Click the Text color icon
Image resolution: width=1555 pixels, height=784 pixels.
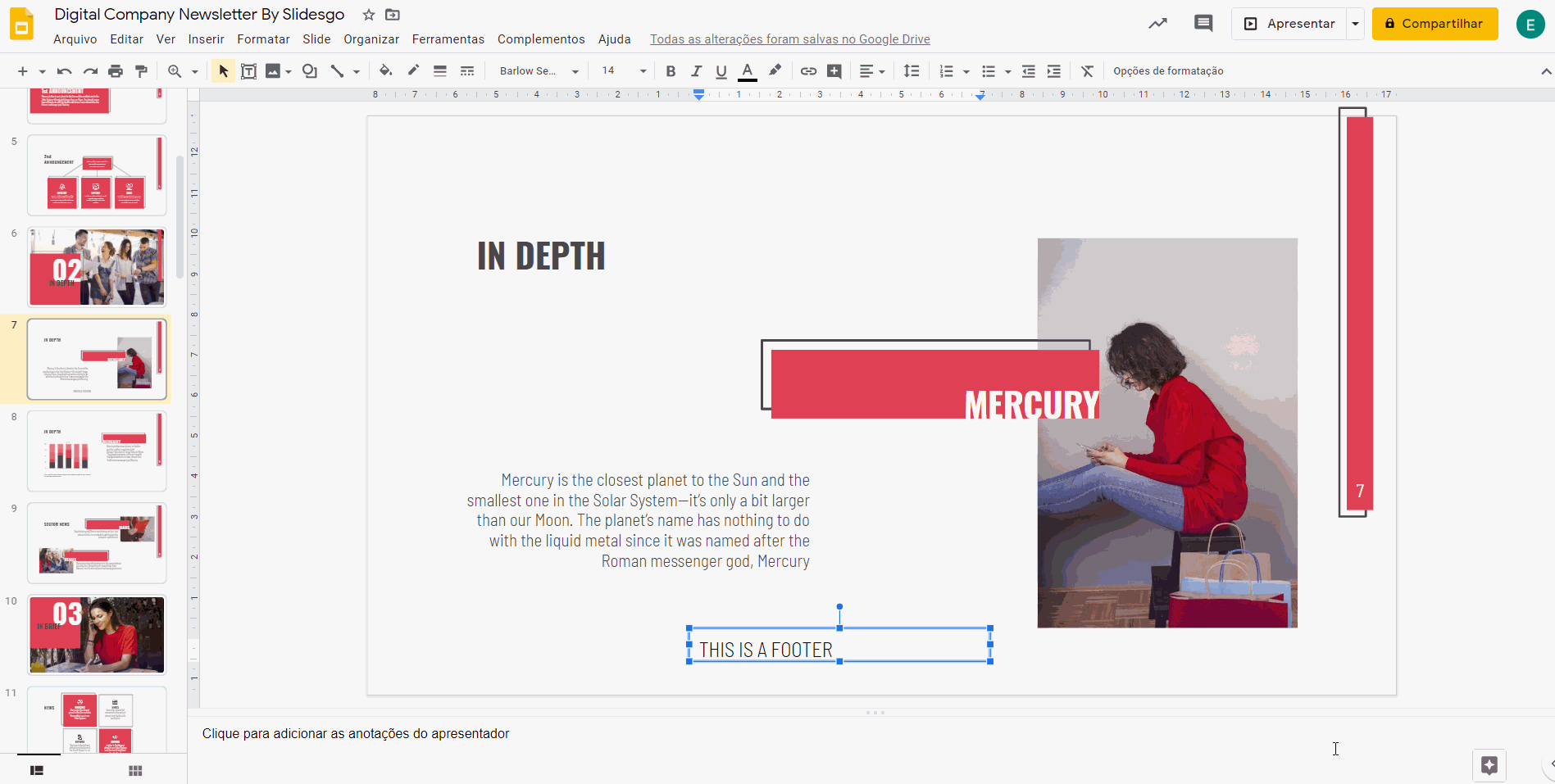pyautogui.click(x=748, y=71)
